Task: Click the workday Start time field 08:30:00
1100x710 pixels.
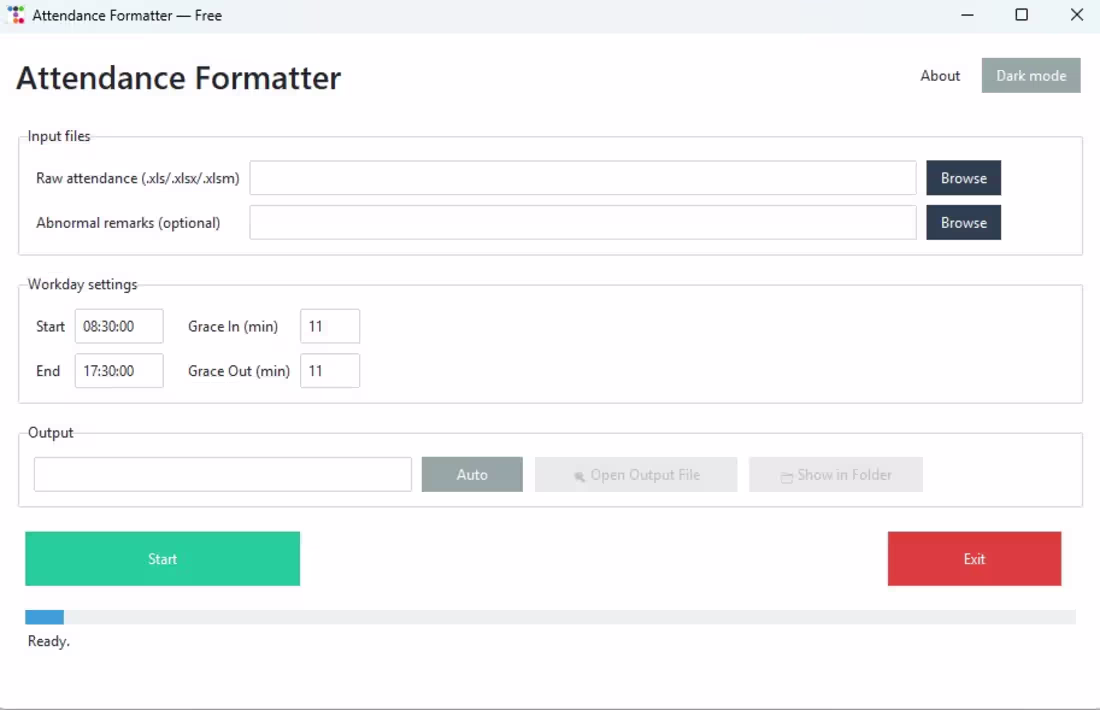Action: (x=119, y=326)
